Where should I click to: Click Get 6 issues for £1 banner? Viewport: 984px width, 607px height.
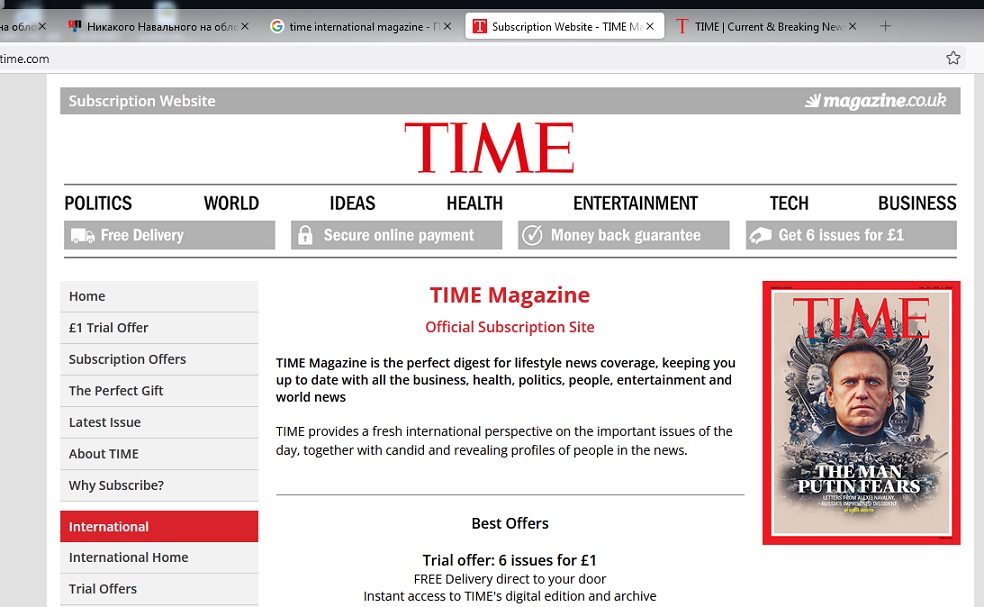(851, 235)
